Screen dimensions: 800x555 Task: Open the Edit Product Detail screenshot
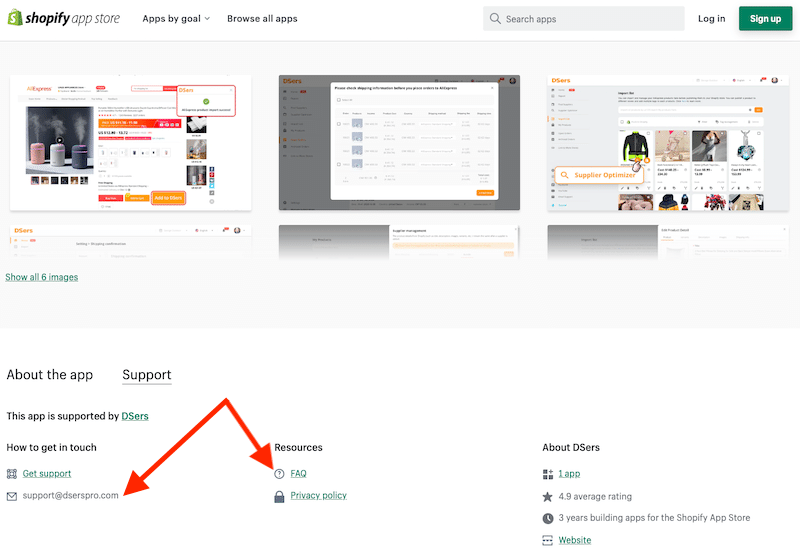click(x=668, y=242)
